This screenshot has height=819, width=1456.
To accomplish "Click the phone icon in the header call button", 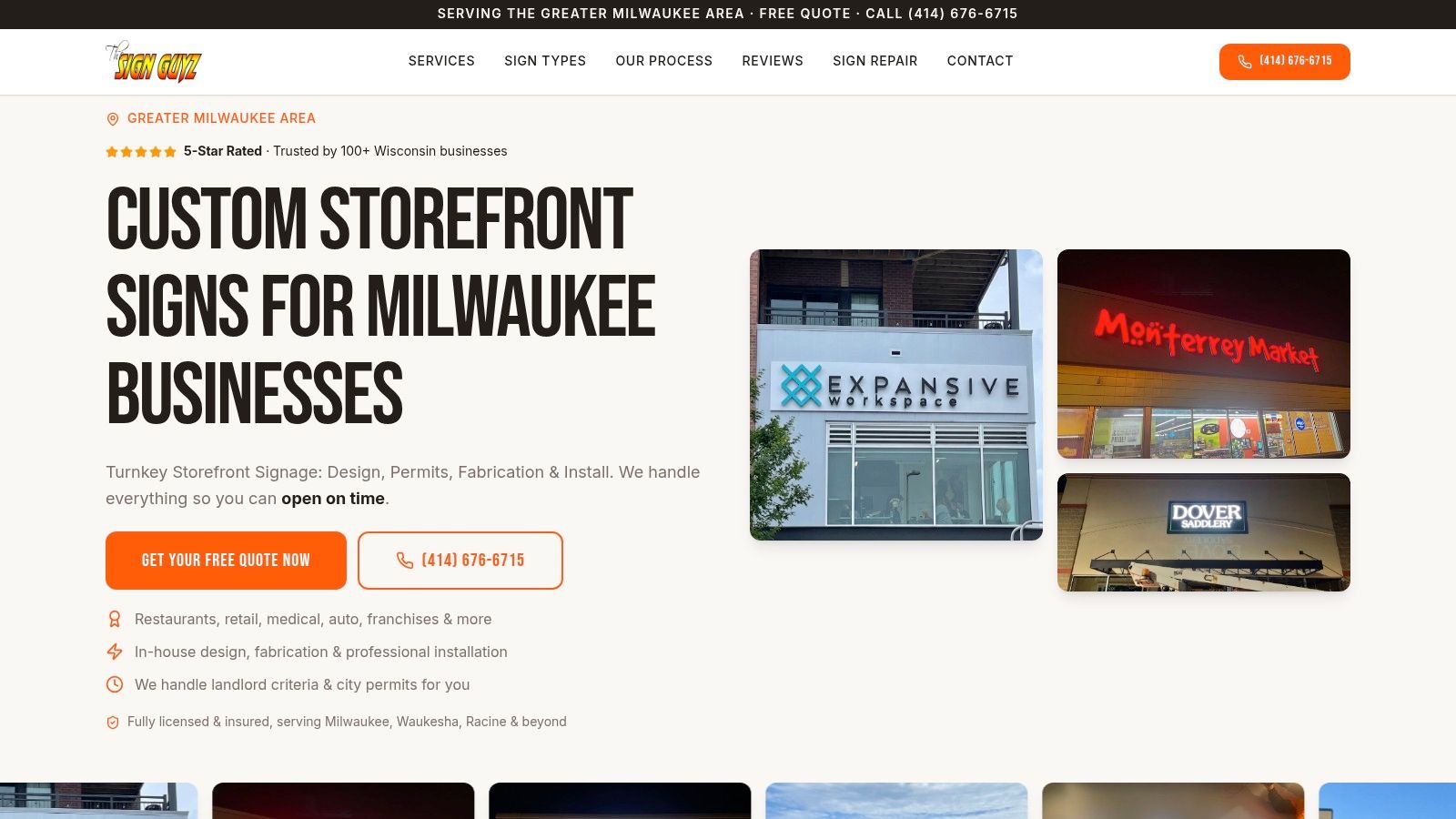I will coord(1245,62).
